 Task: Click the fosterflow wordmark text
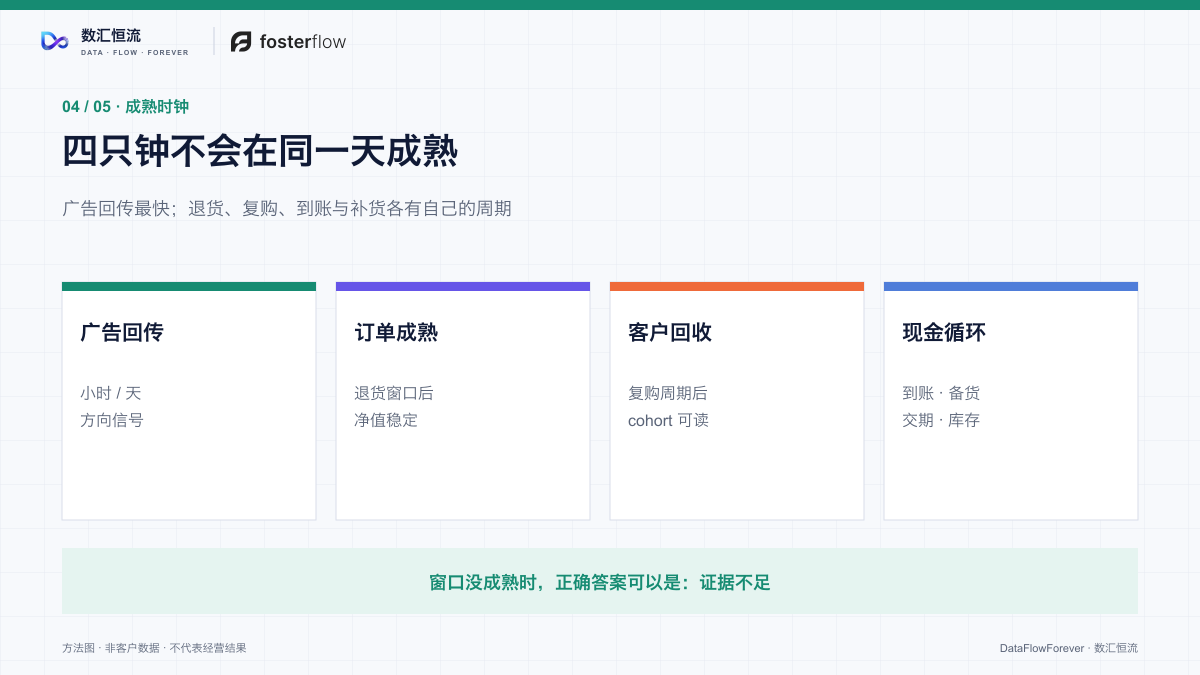[303, 41]
